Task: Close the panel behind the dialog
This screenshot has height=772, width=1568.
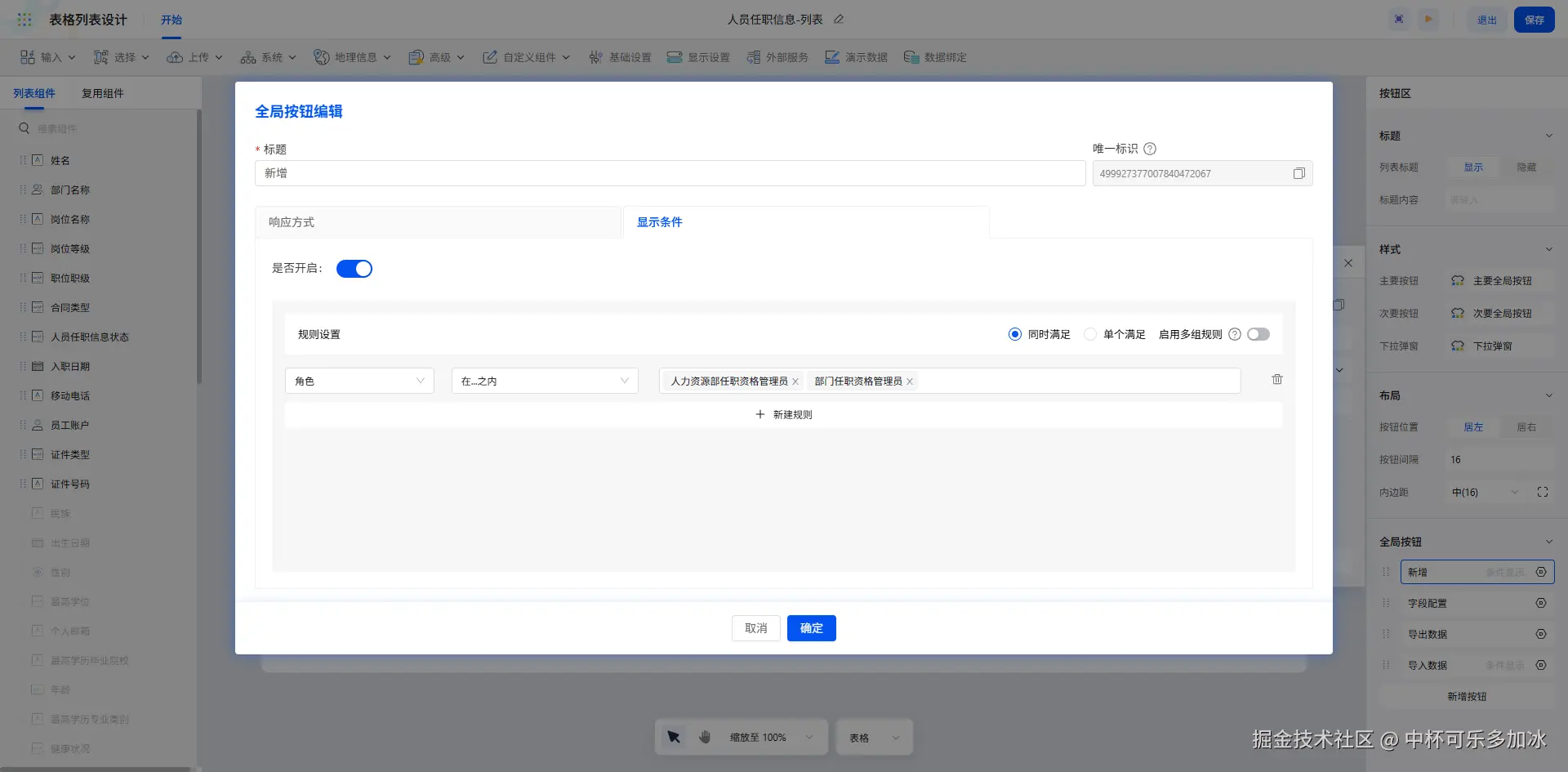Action: click(x=1348, y=263)
